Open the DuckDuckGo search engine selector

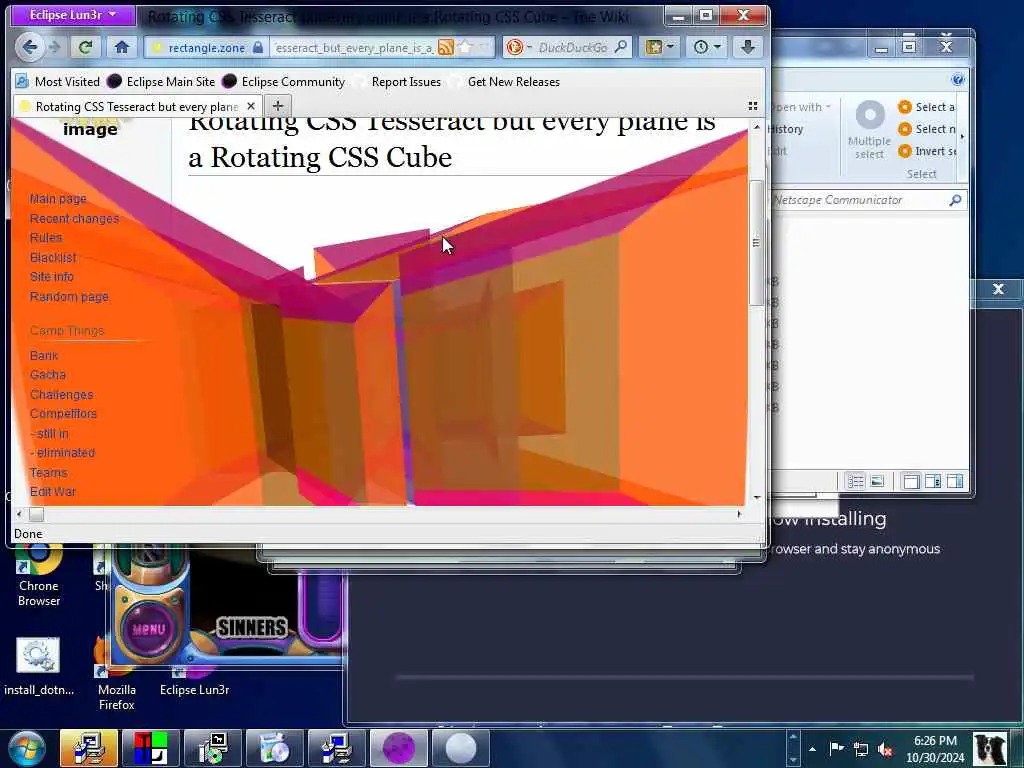[x=519, y=47]
